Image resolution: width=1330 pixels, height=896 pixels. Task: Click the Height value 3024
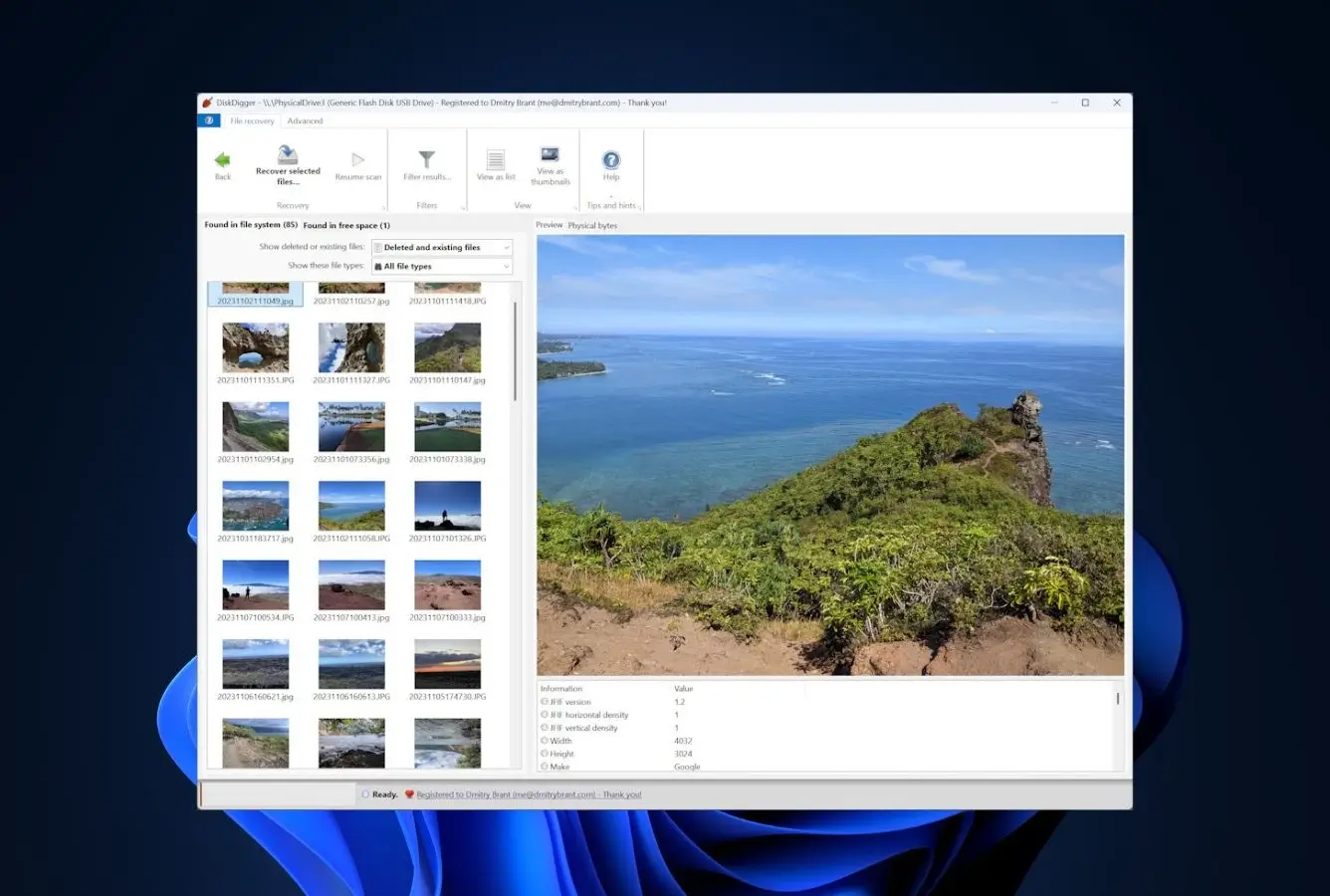point(683,754)
